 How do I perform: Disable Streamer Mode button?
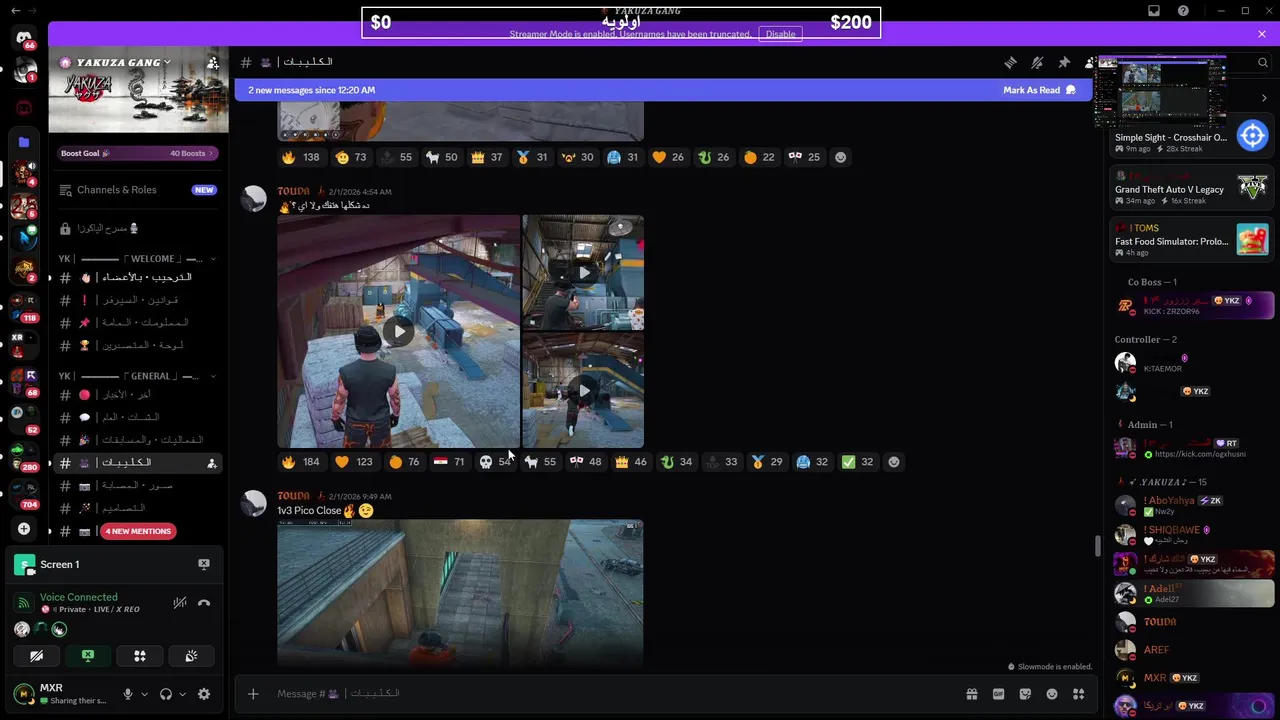(780, 34)
